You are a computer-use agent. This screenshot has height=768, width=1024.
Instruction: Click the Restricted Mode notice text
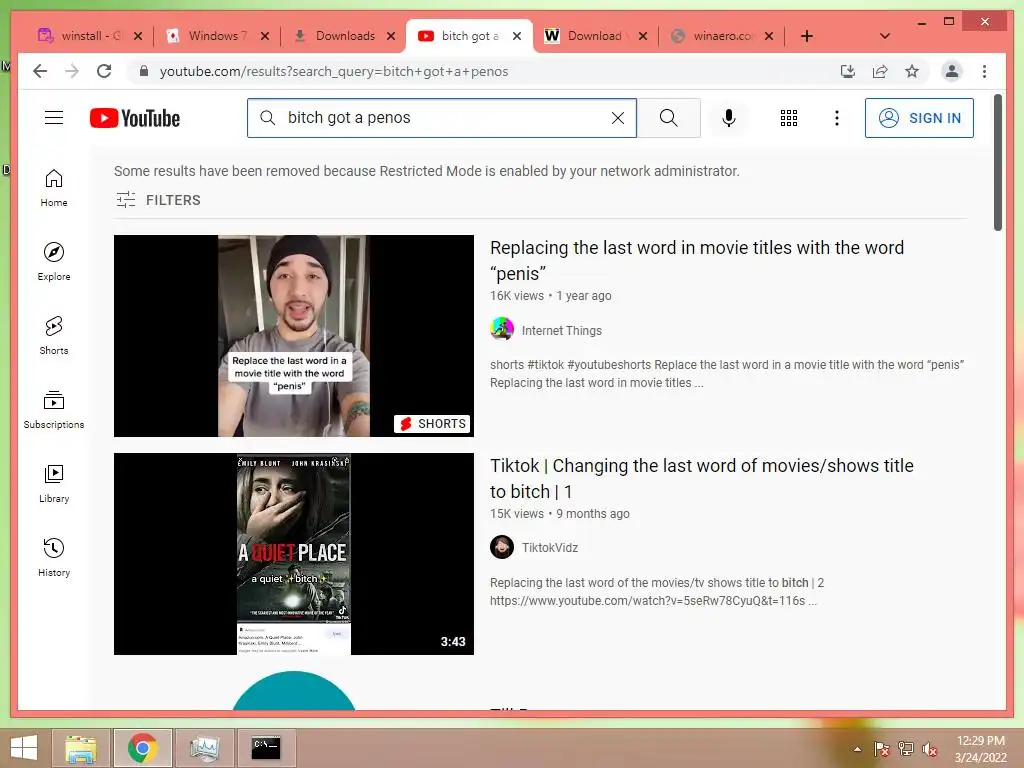coord(426,171)
